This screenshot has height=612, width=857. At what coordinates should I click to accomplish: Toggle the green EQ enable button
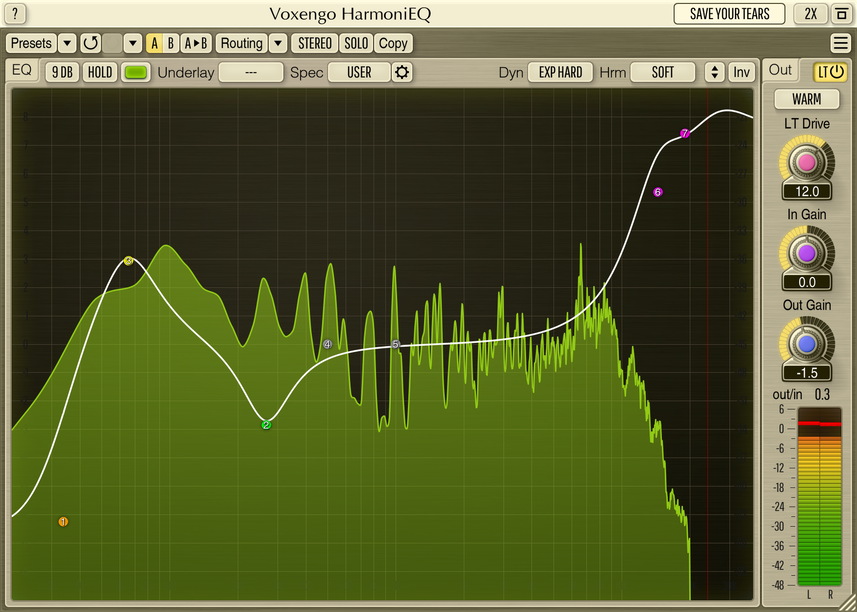click(x=136, y=72)
